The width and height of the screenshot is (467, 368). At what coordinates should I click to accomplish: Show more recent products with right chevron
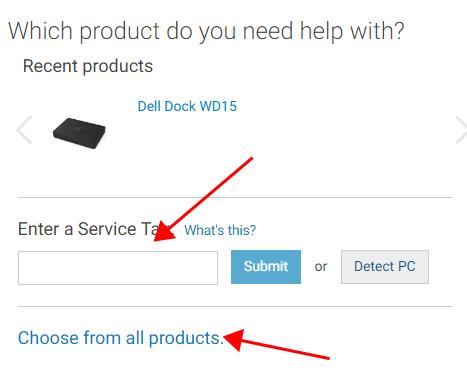[x=461, y=130]
